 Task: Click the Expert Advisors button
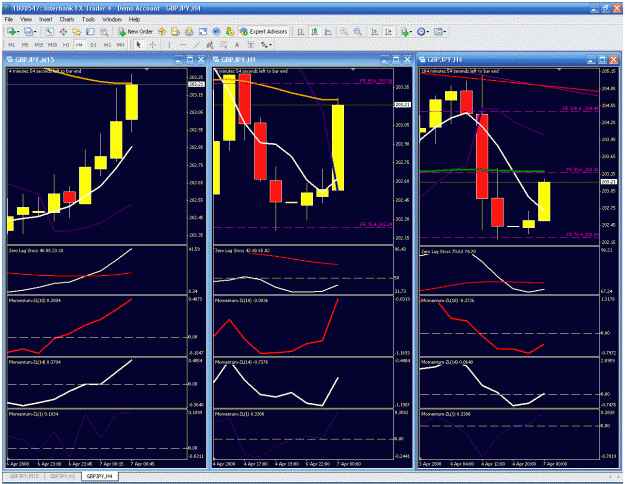tap(263, 31)
